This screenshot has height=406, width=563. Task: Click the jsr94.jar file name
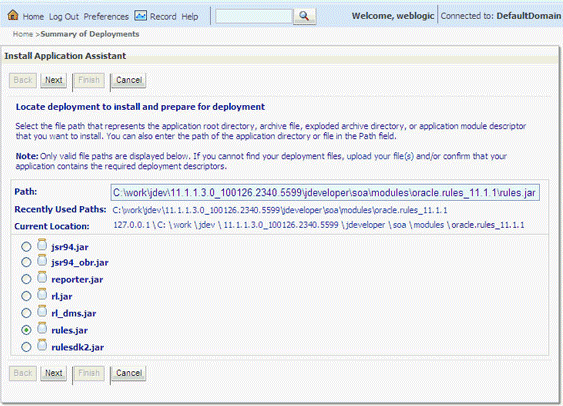(x=70, y=247)
